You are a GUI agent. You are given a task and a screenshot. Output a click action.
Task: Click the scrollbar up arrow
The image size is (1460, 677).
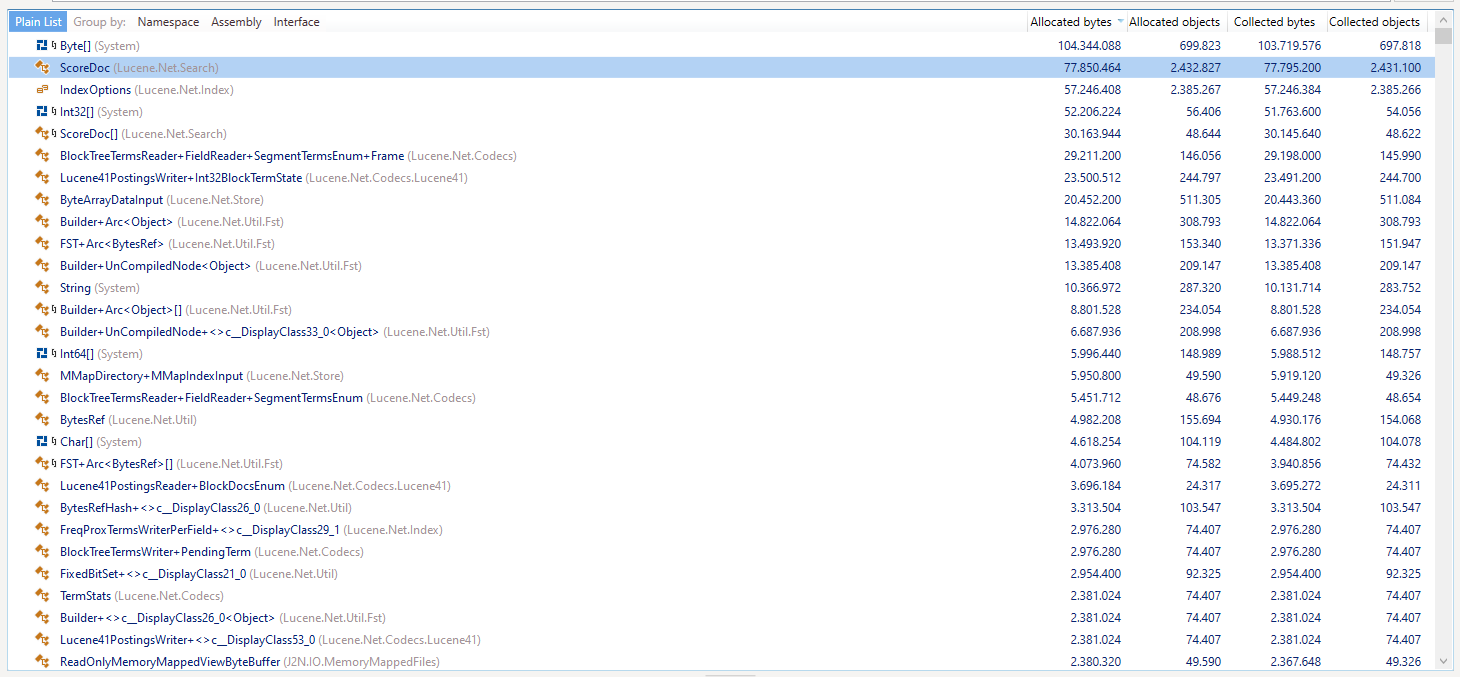(x=1443, y=20)
